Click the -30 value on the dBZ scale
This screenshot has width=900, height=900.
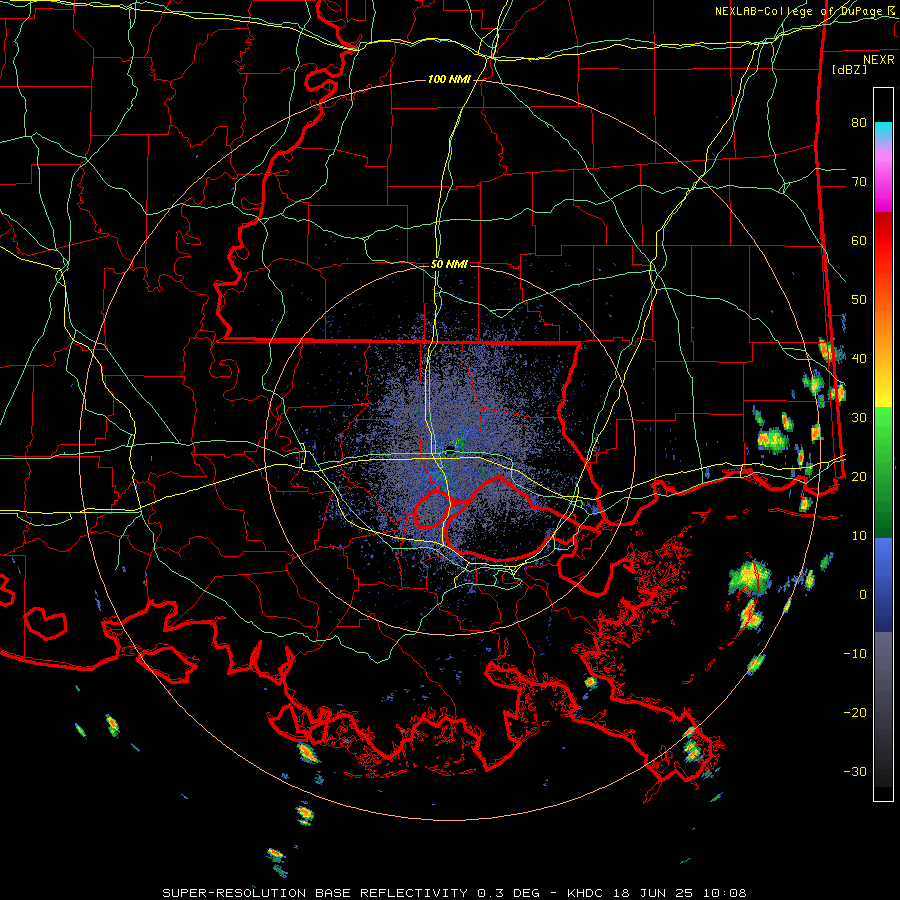point(855,771)
